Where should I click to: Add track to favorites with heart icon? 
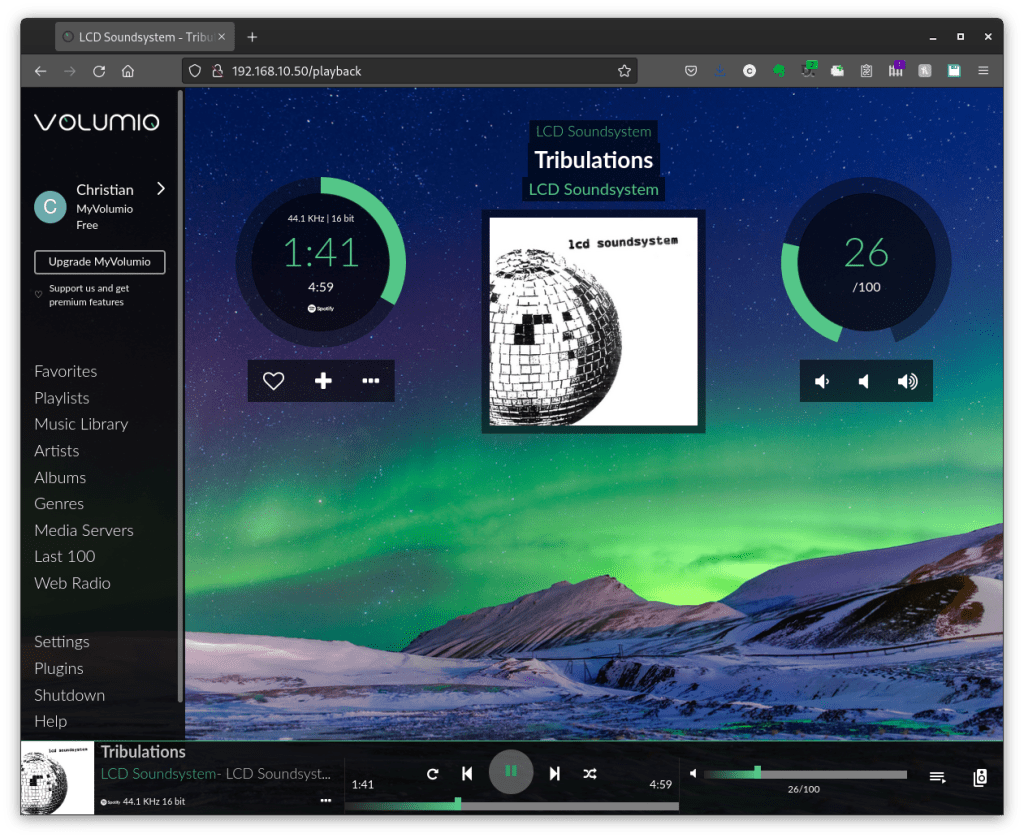pos(273,381)
